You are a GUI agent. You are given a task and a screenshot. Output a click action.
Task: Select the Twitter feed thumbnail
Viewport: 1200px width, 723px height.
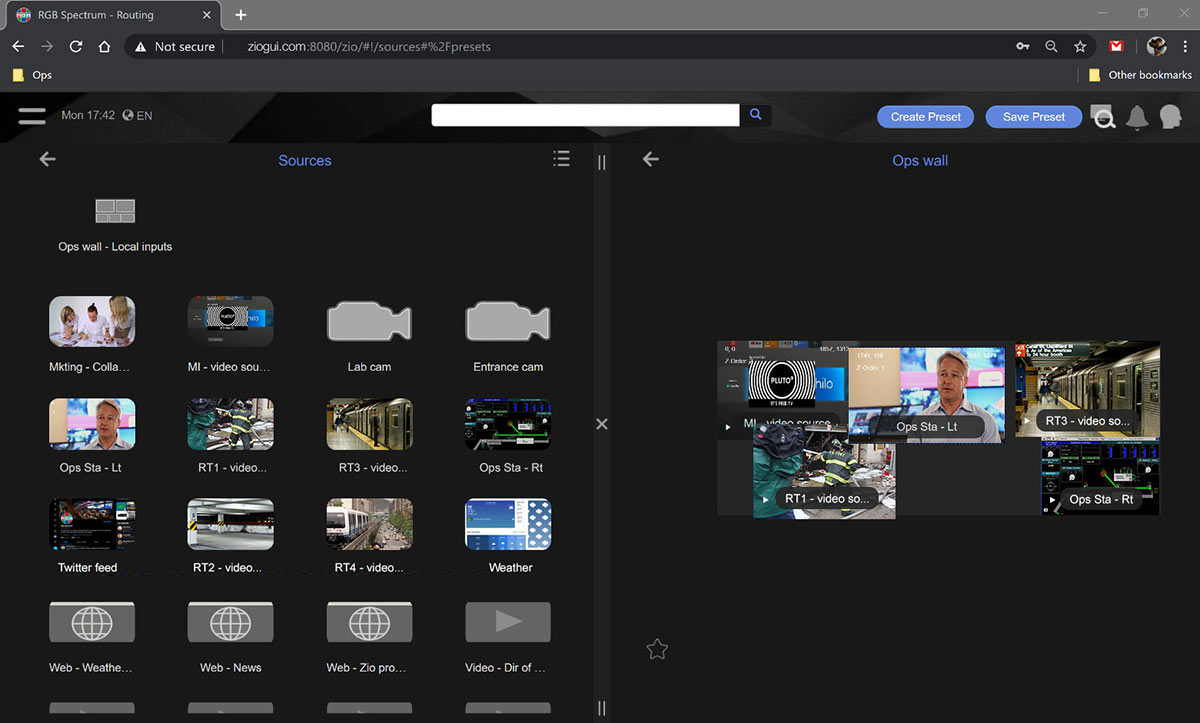pyautogui.click(x=92, y=524)
